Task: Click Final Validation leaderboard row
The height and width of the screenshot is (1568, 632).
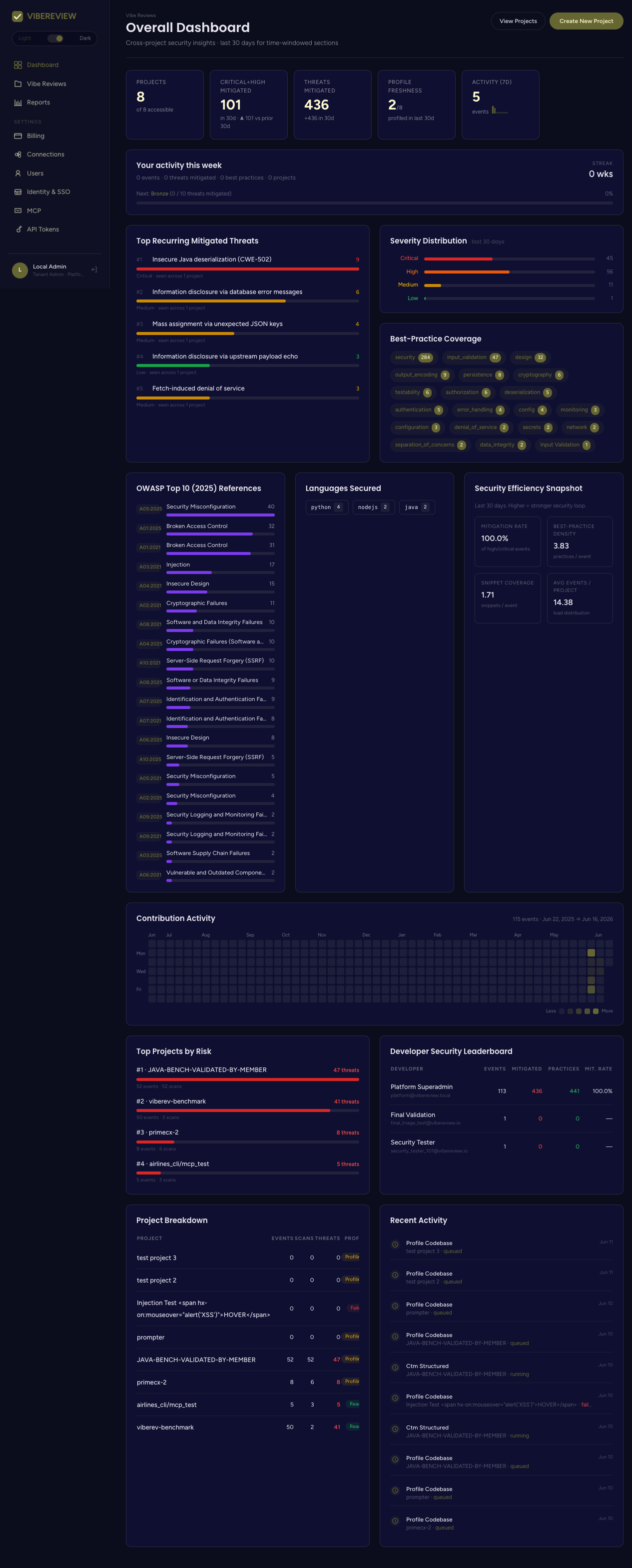Action: pyautogui.click(x=501, y=1119)
